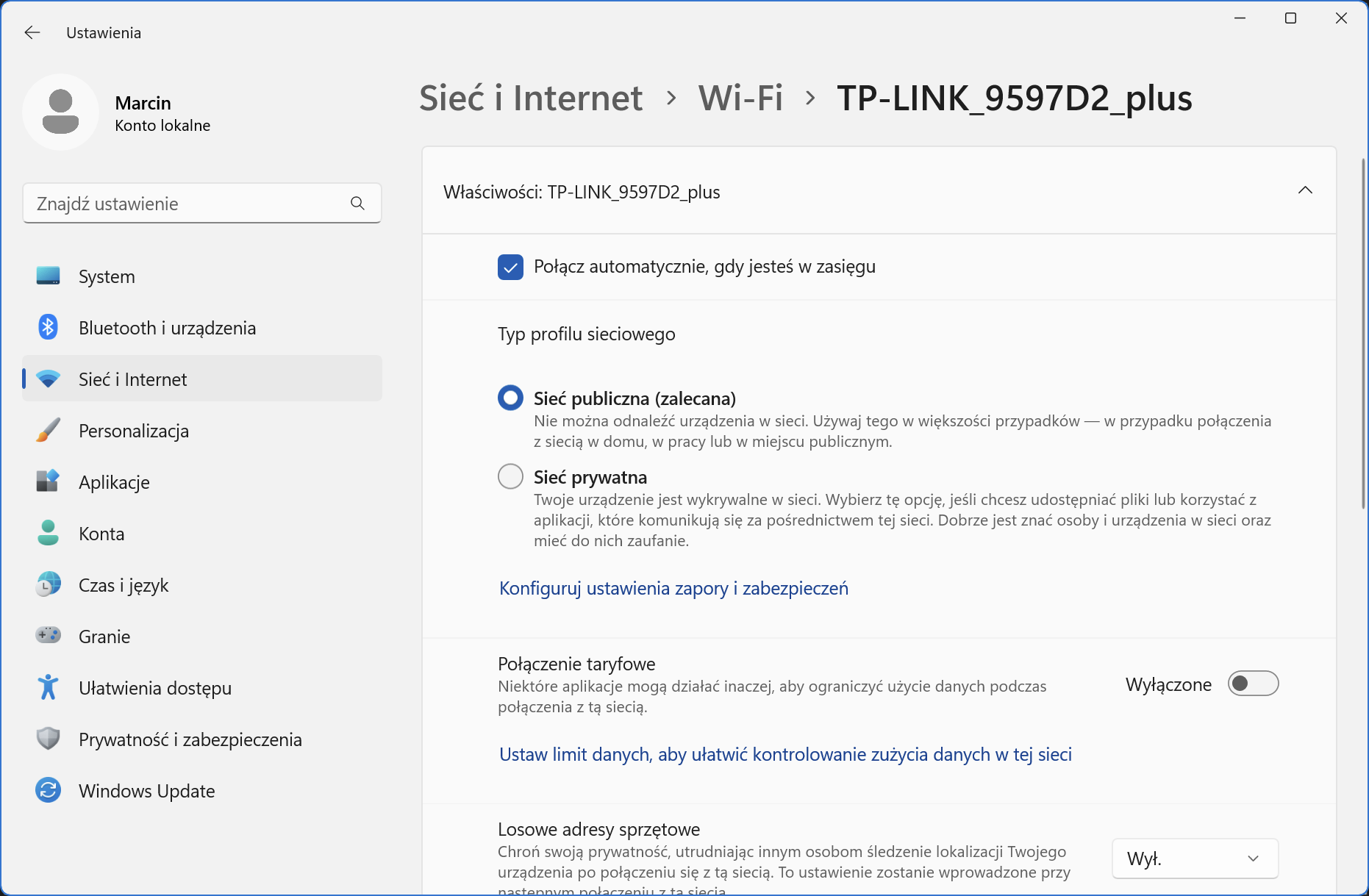This screenshot has height=896, width=1369.
Task: Click the Prywatność shield icon
Action: click(48, 739)
